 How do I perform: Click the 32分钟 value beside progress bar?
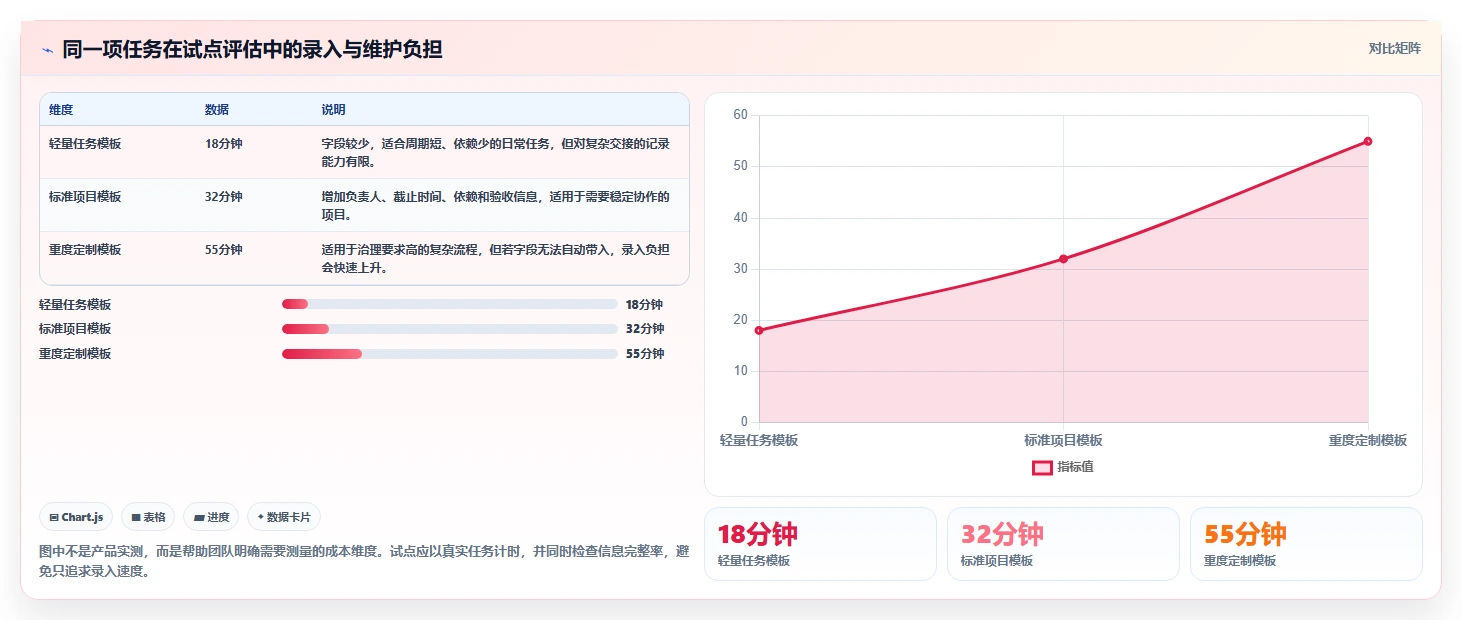[645, 329]
